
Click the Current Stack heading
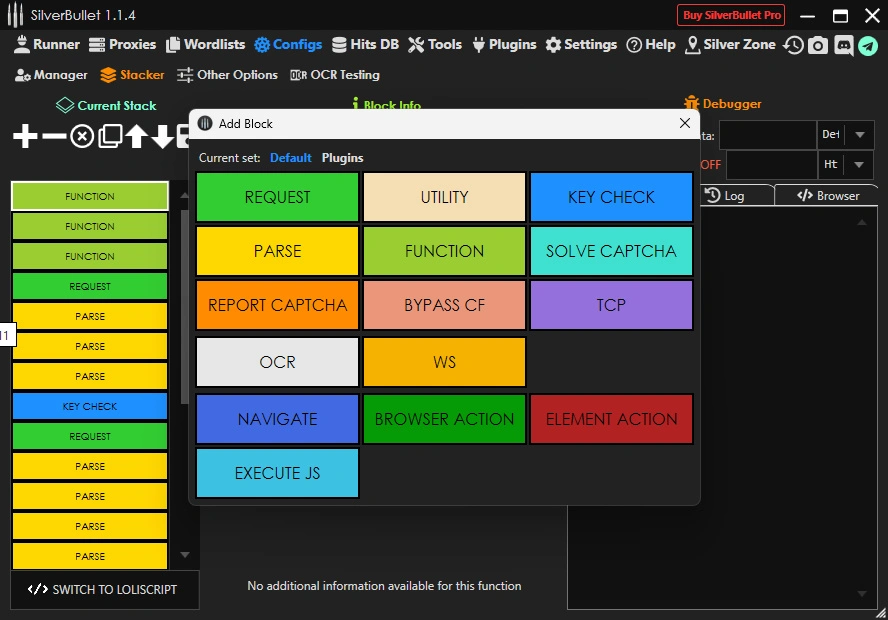[106, 105]
